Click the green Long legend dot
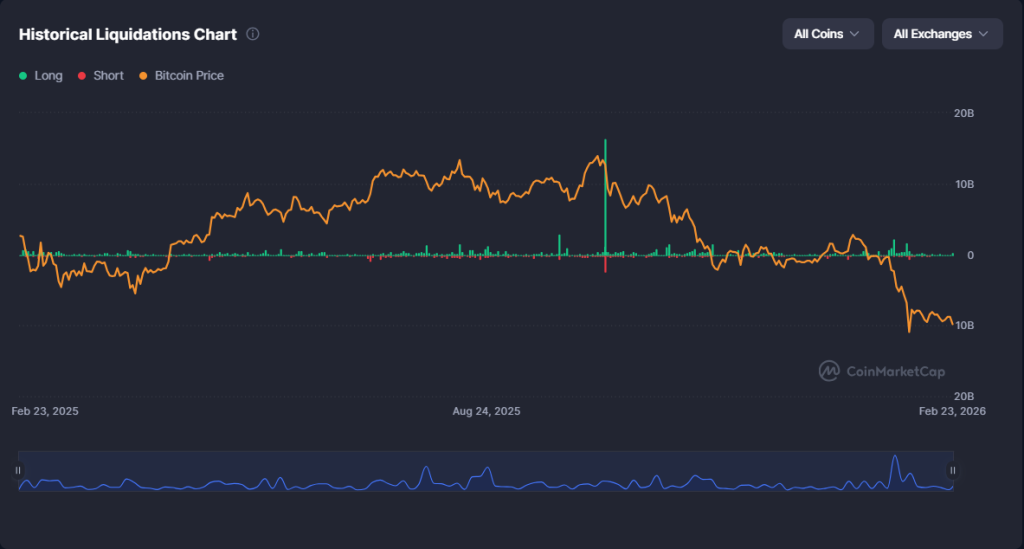 (x=23, y=76)
